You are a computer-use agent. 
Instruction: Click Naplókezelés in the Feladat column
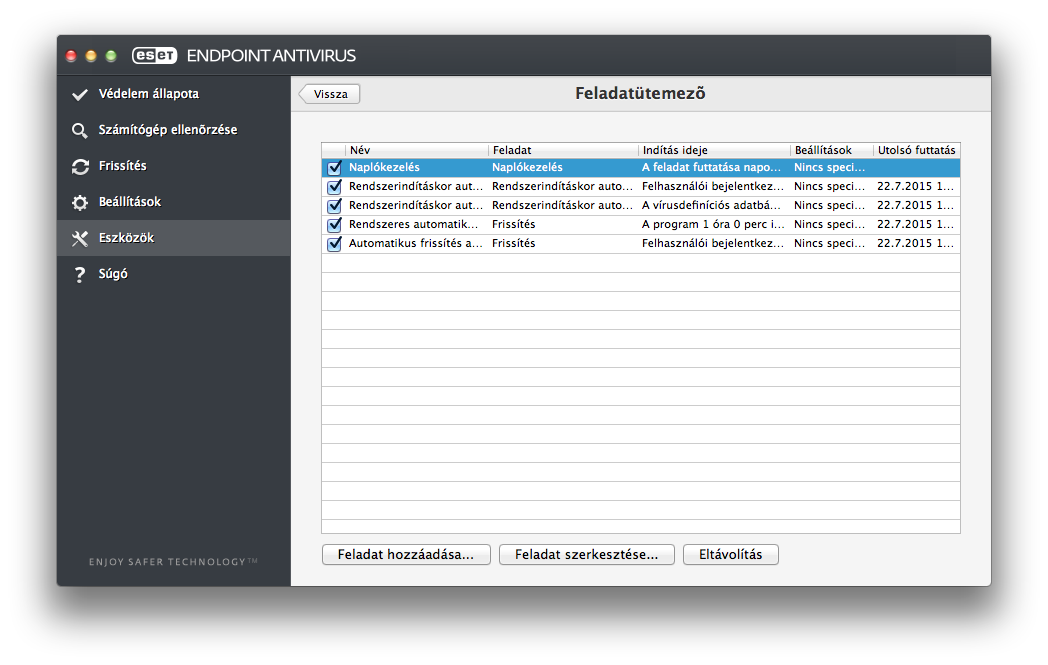527,167
